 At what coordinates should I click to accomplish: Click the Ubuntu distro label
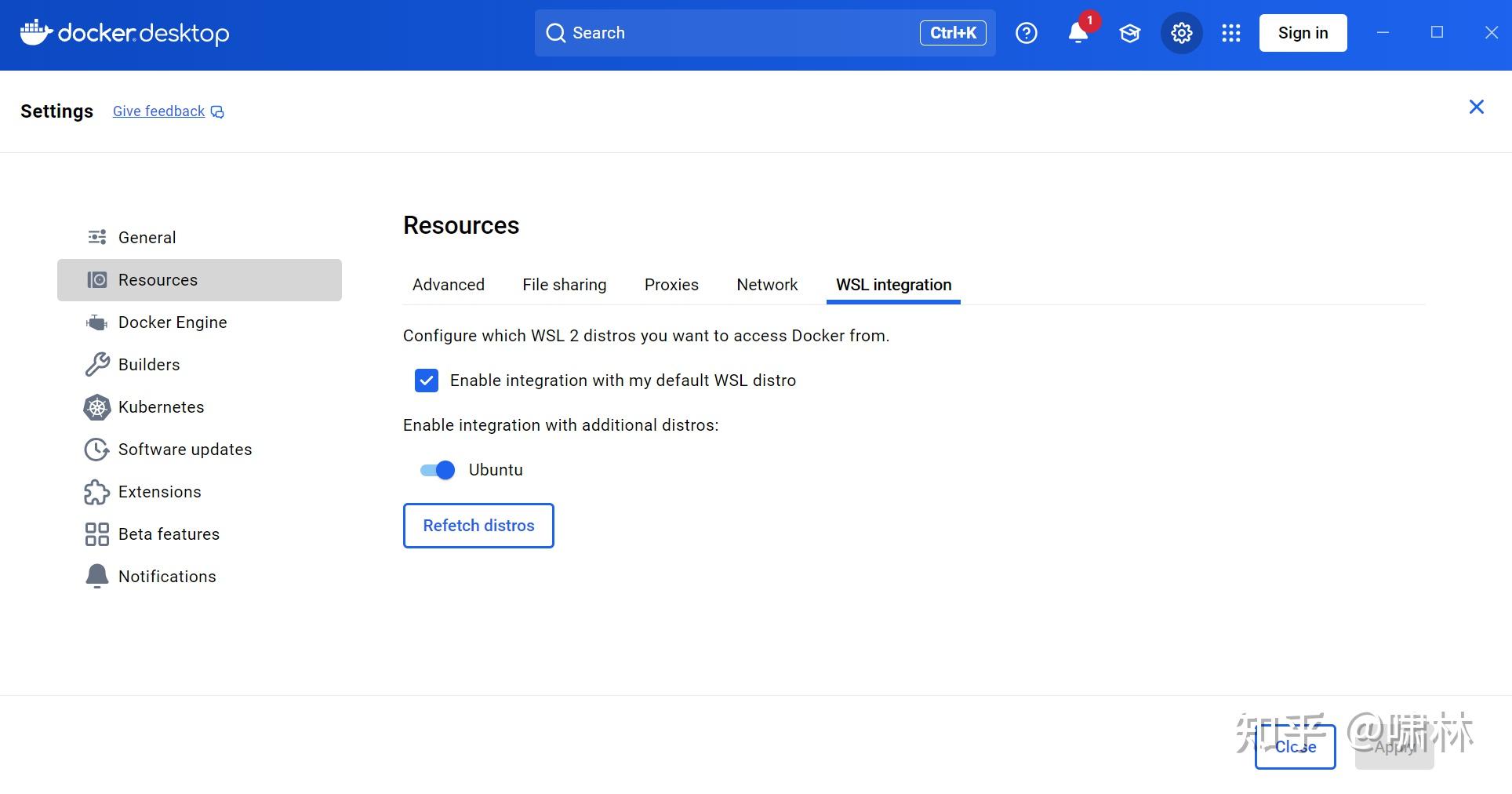(x=496, y=470)
